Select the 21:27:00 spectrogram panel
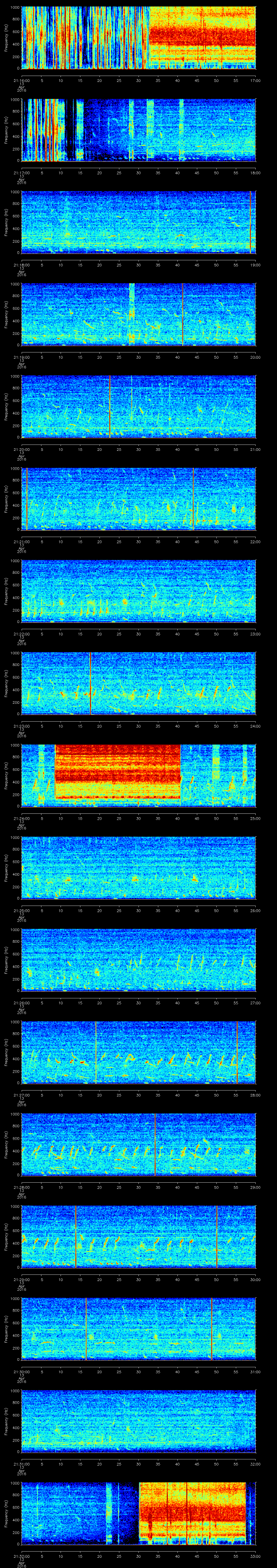The image size is (277, 1568). 138,1052
